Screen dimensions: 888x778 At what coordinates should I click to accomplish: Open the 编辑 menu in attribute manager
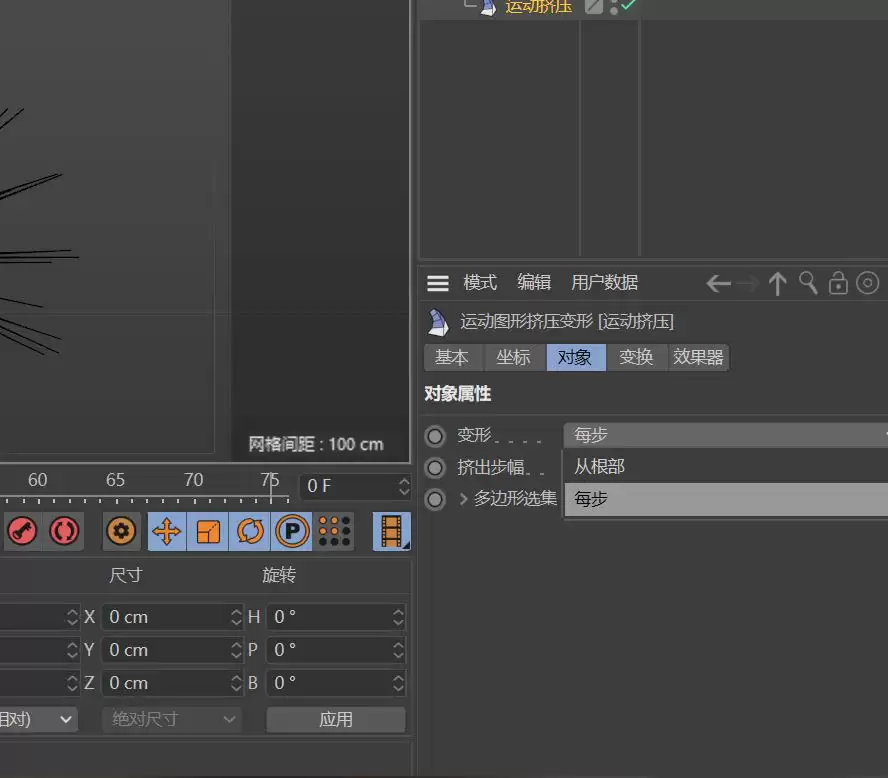click(534, 283)
